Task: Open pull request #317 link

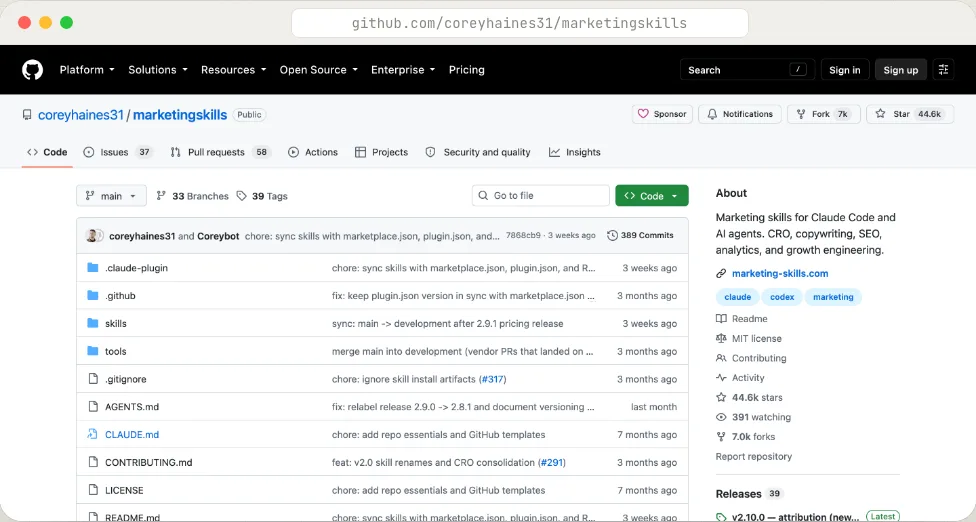Action: (492, 379)
